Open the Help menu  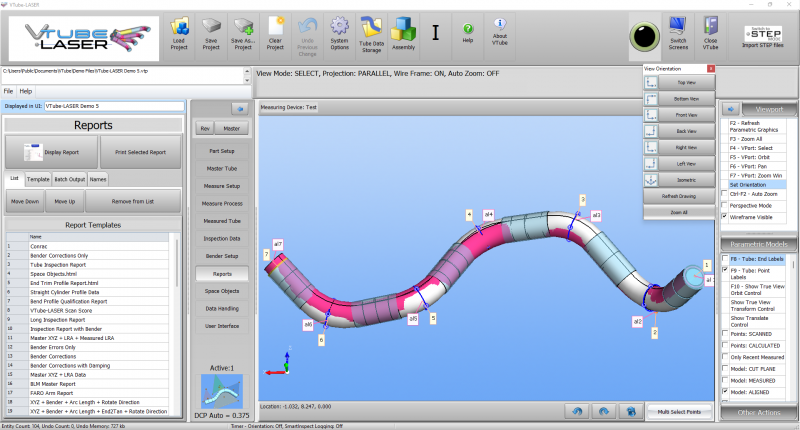(26, 91)
